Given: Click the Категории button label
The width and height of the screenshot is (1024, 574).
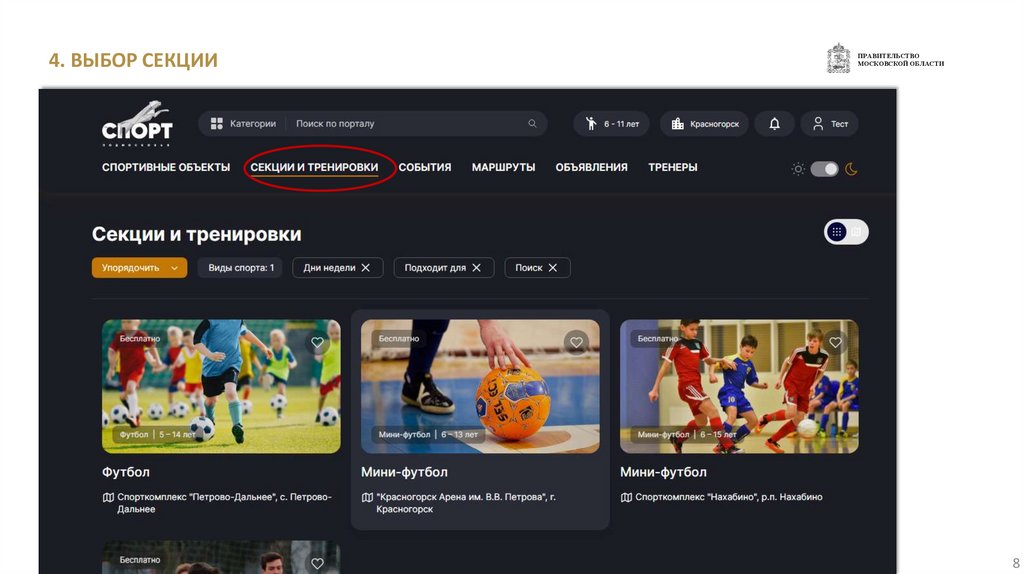Looking at the screenshot, I should pyautogui.click(x=253, y=123).
